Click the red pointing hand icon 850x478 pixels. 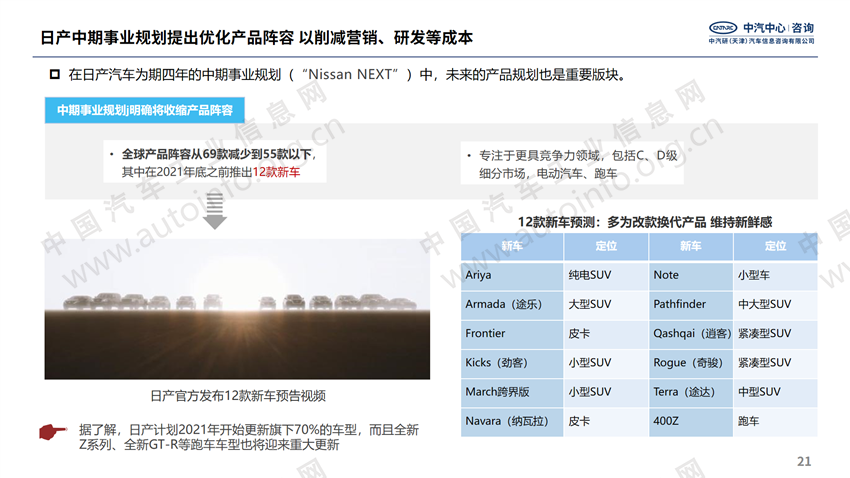coord(53,432)
